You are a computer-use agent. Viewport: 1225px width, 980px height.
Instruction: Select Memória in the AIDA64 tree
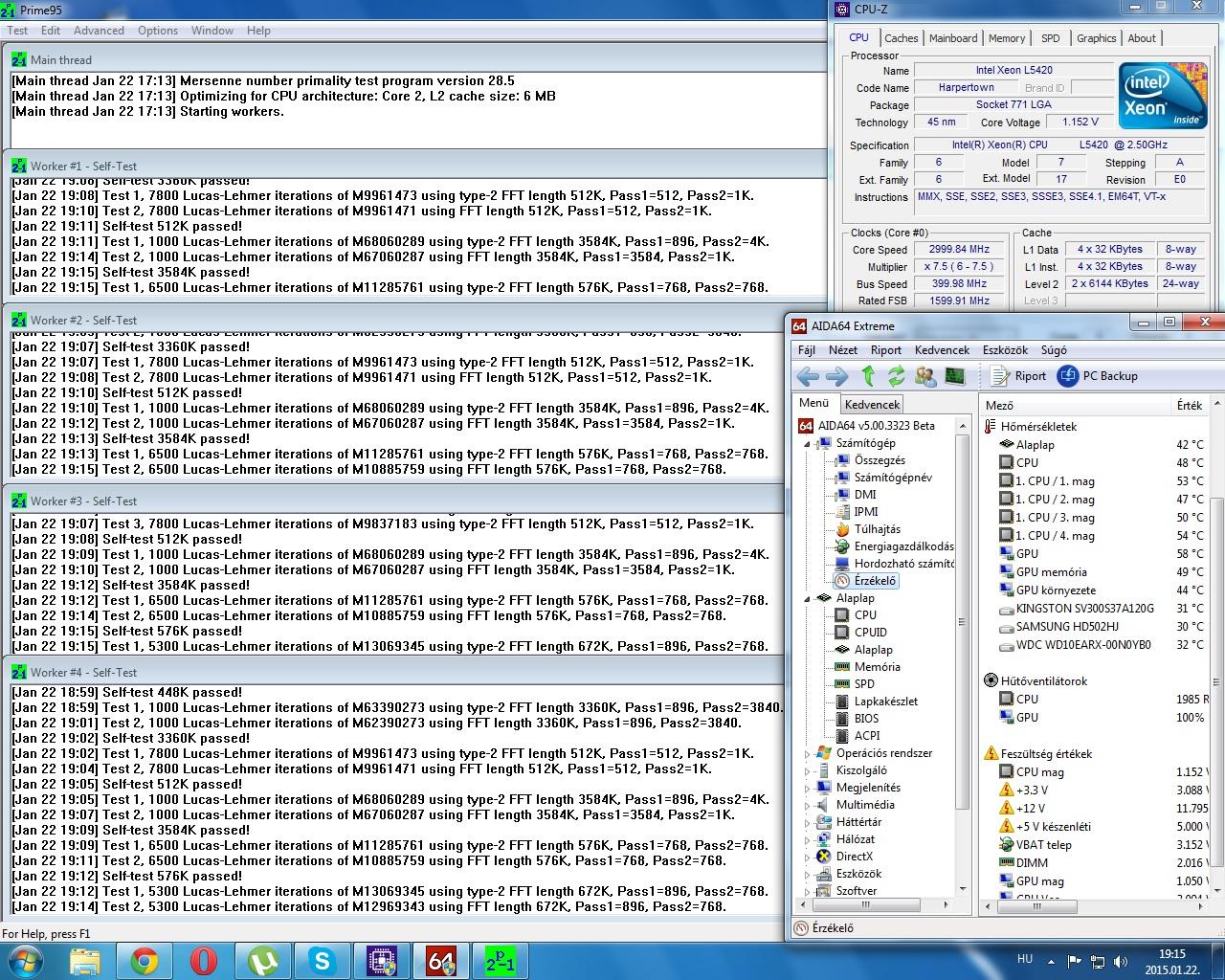click(x=877, y=667)
